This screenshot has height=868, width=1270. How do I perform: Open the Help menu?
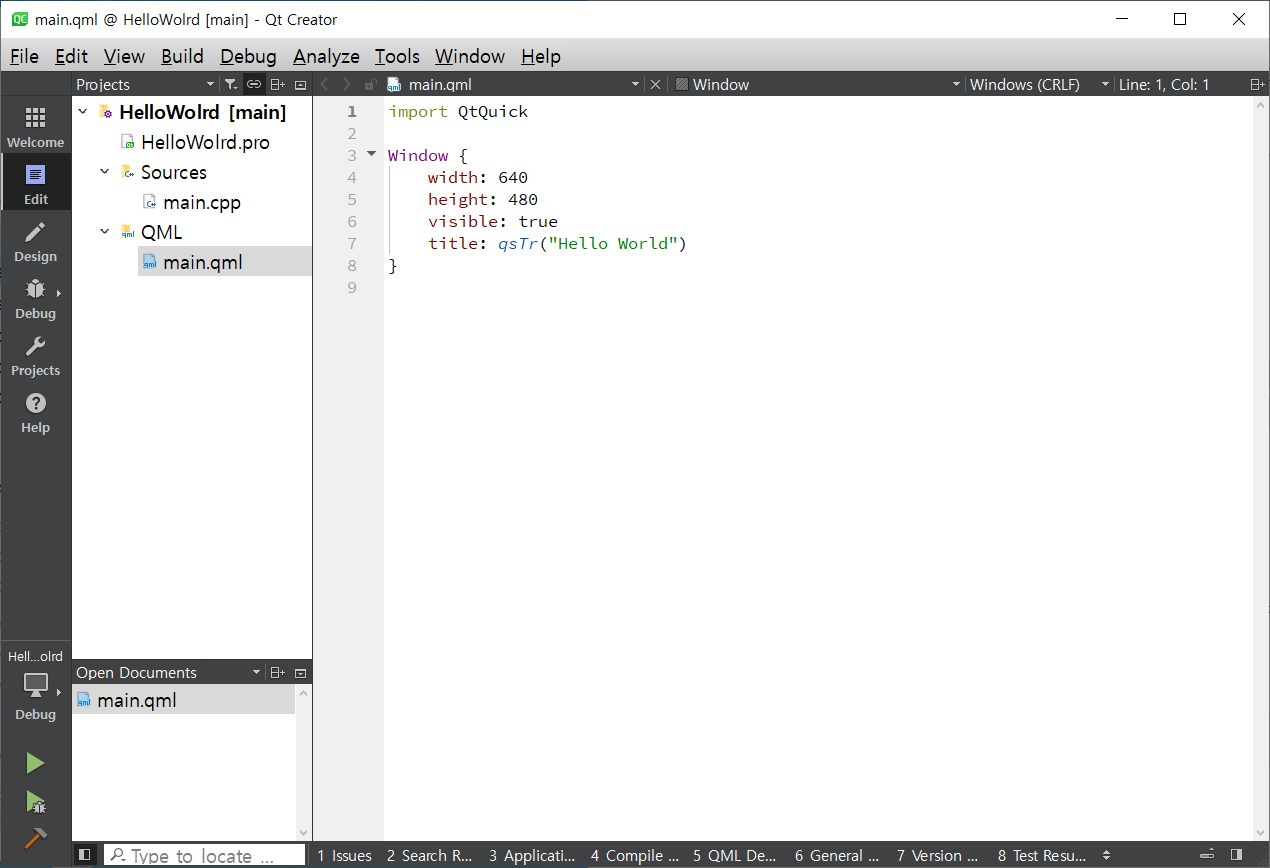(x=541, y=56)
